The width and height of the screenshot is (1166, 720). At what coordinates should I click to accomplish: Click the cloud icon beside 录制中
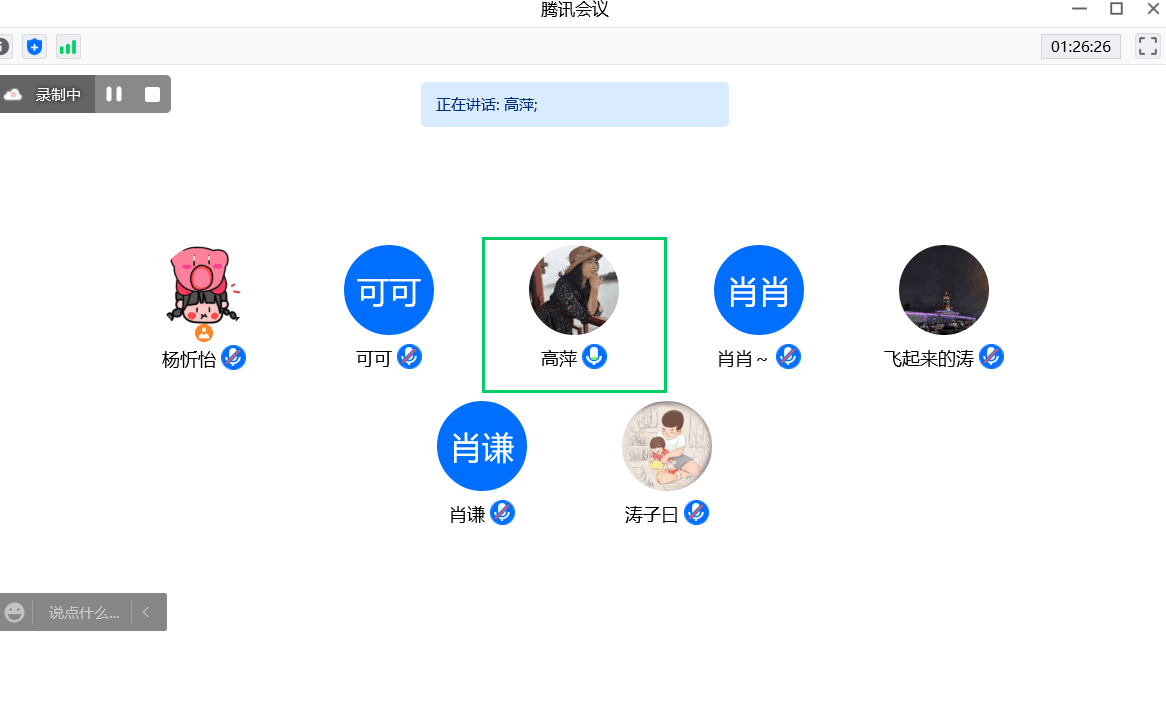pyautogui.click(x=13, y=94)
